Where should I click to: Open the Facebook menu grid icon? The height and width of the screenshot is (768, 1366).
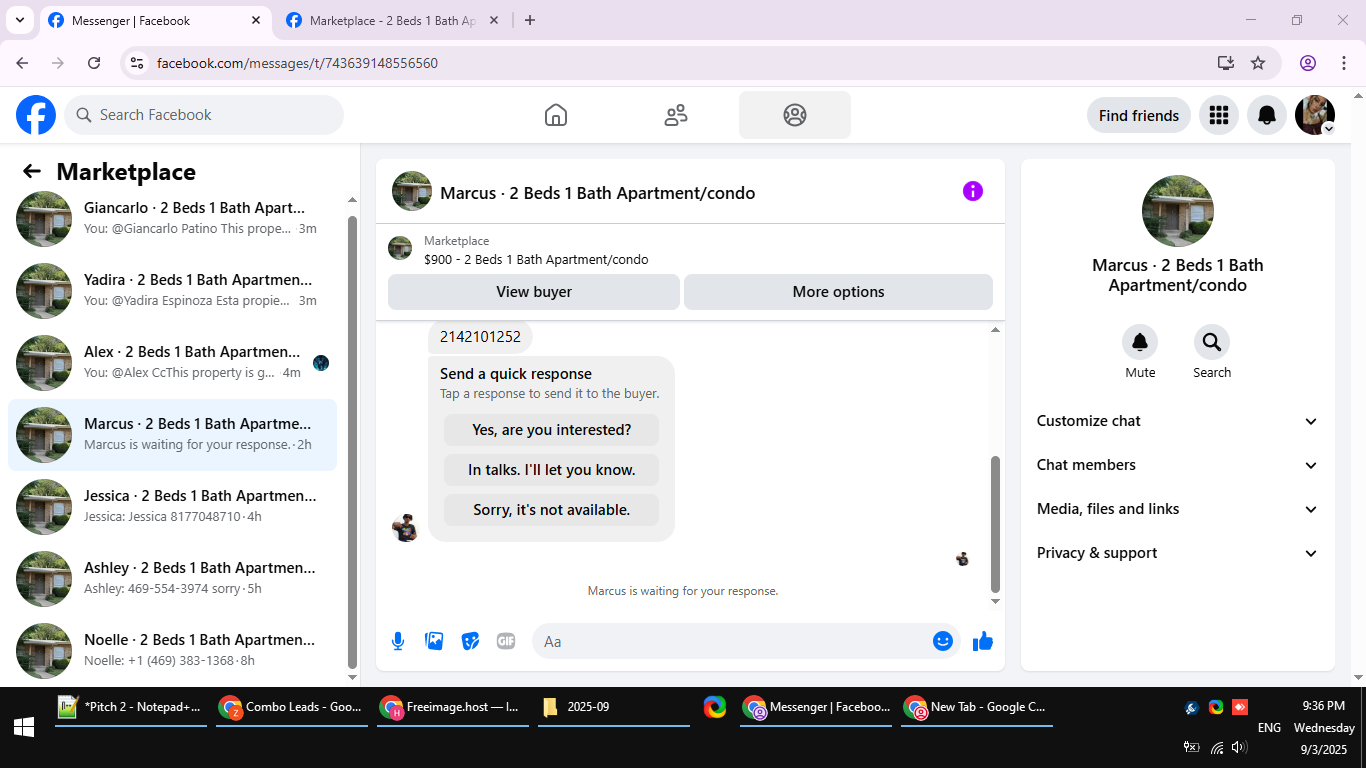[1218, 115]
